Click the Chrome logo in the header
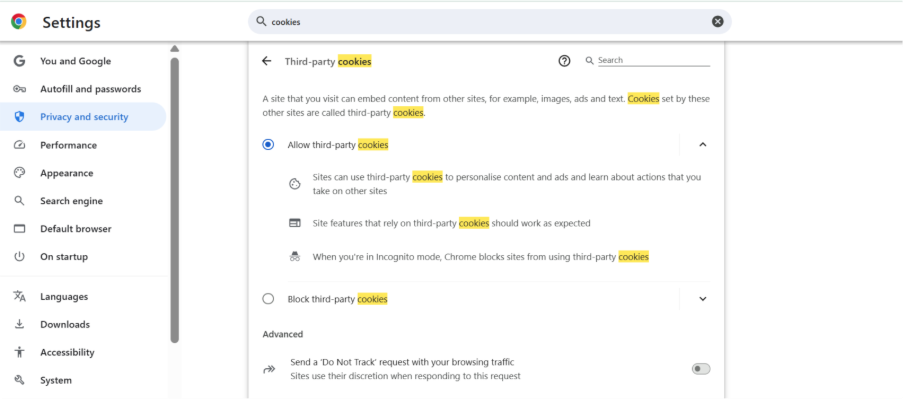Screen dimensions: 903x399 point(18,22)
